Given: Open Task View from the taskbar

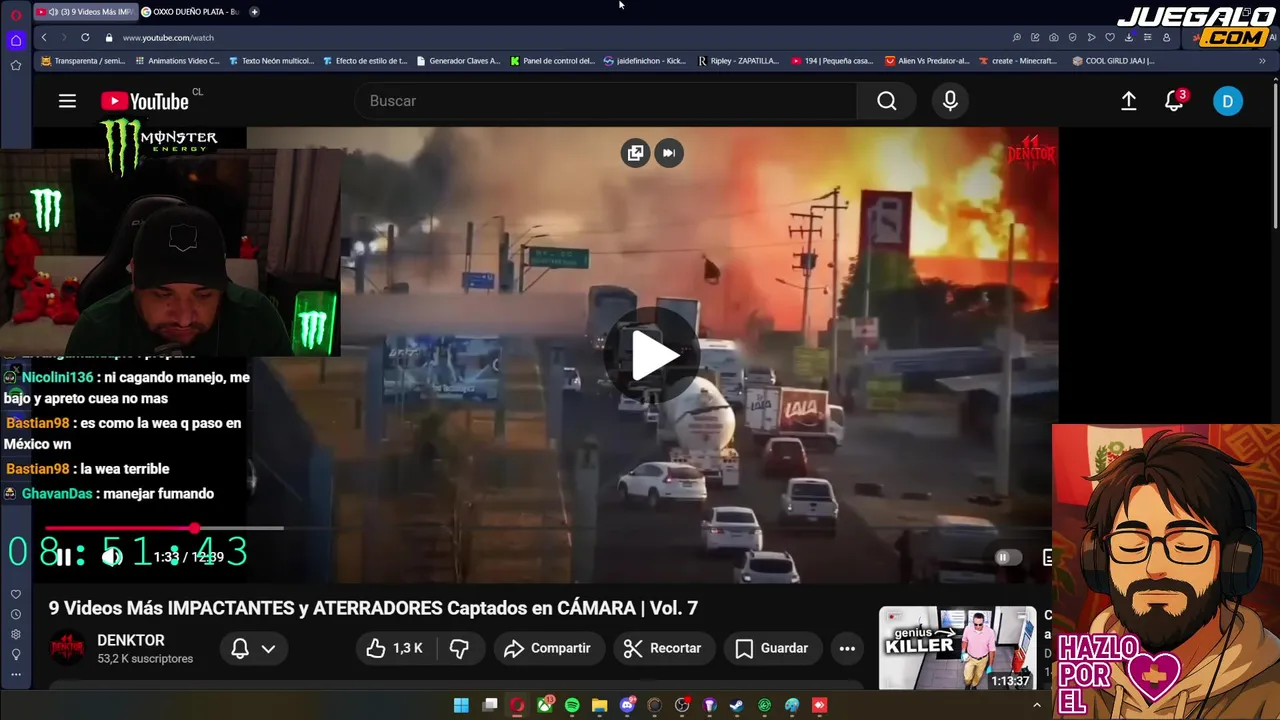Looking at the screenshot, I should point(490,705).
